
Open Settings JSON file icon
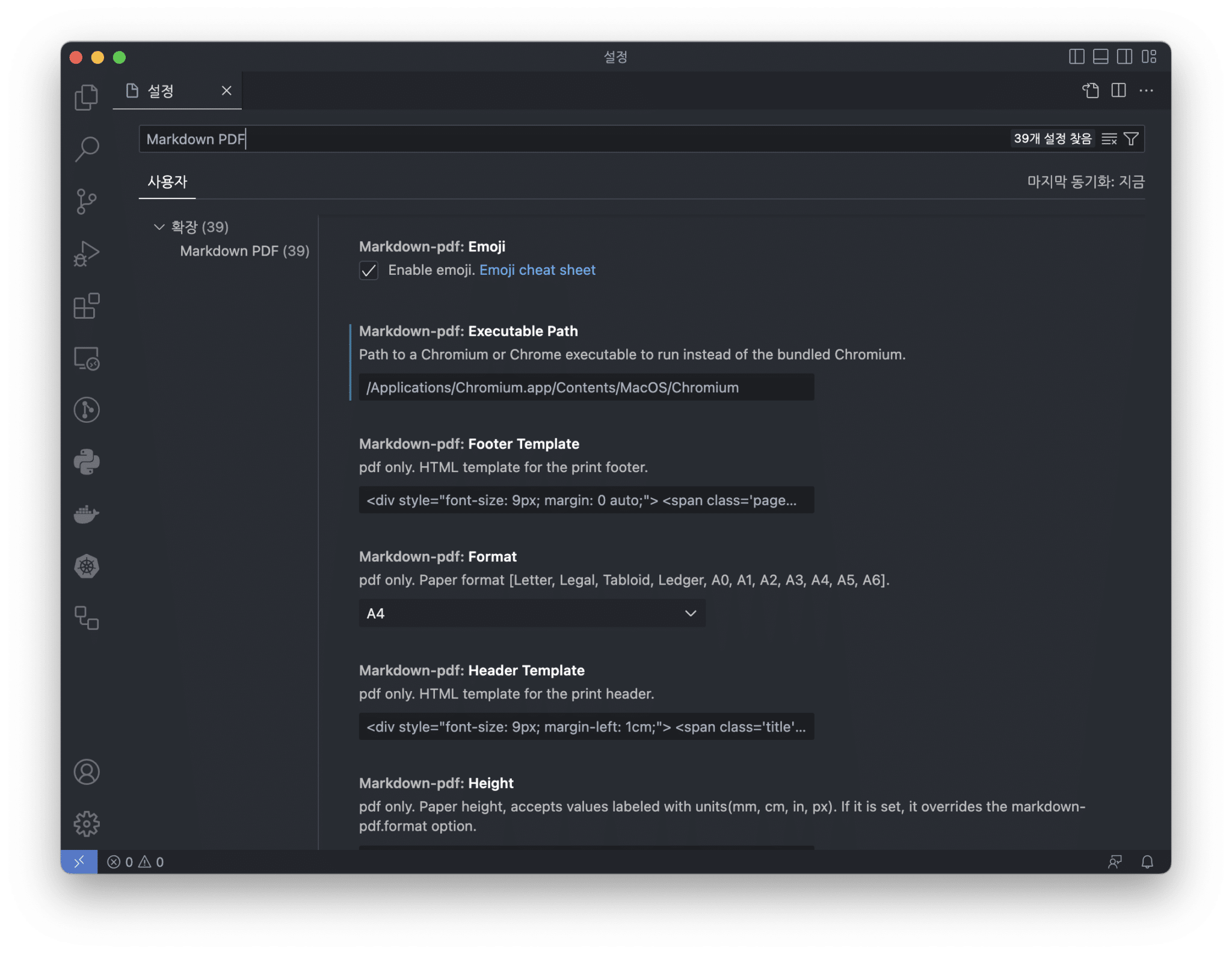click(x=1091, y=90)
